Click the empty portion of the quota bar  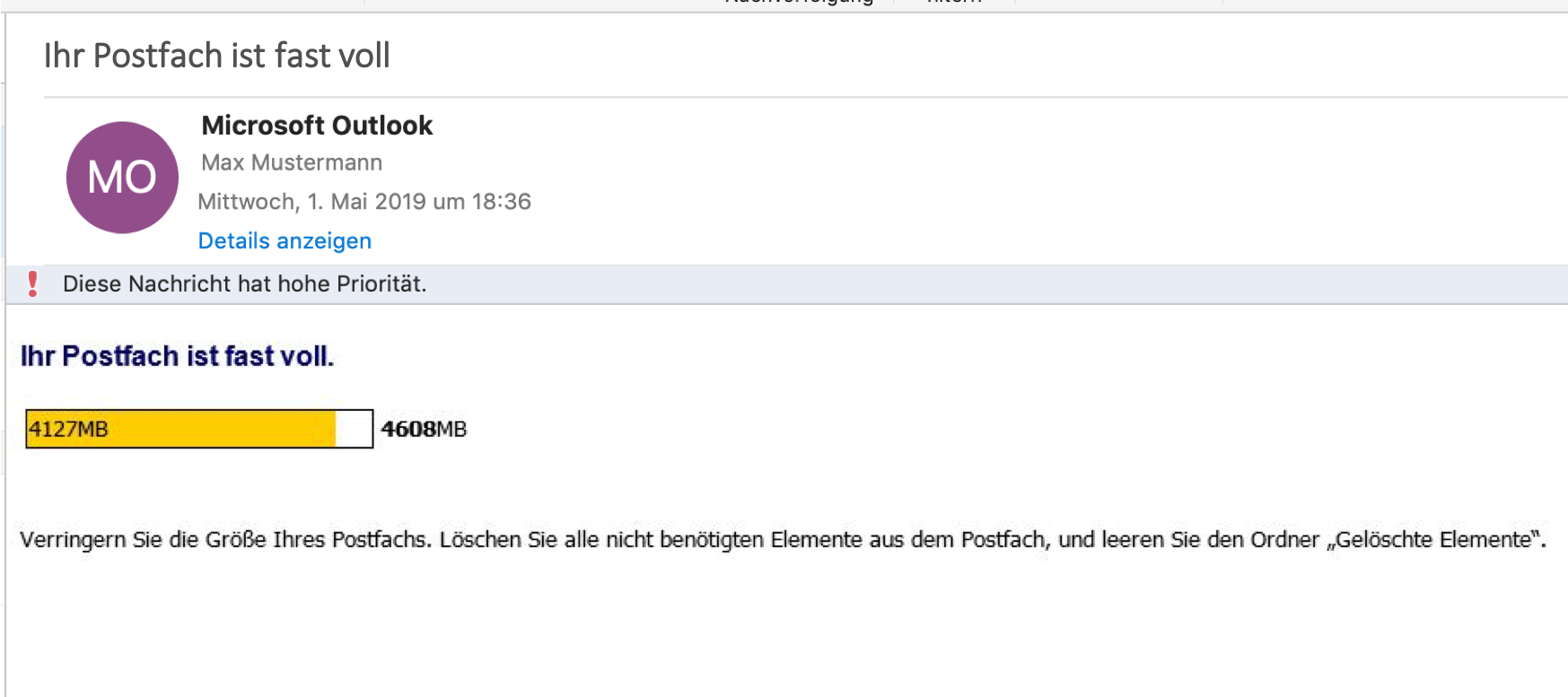[x=355, y=429]
